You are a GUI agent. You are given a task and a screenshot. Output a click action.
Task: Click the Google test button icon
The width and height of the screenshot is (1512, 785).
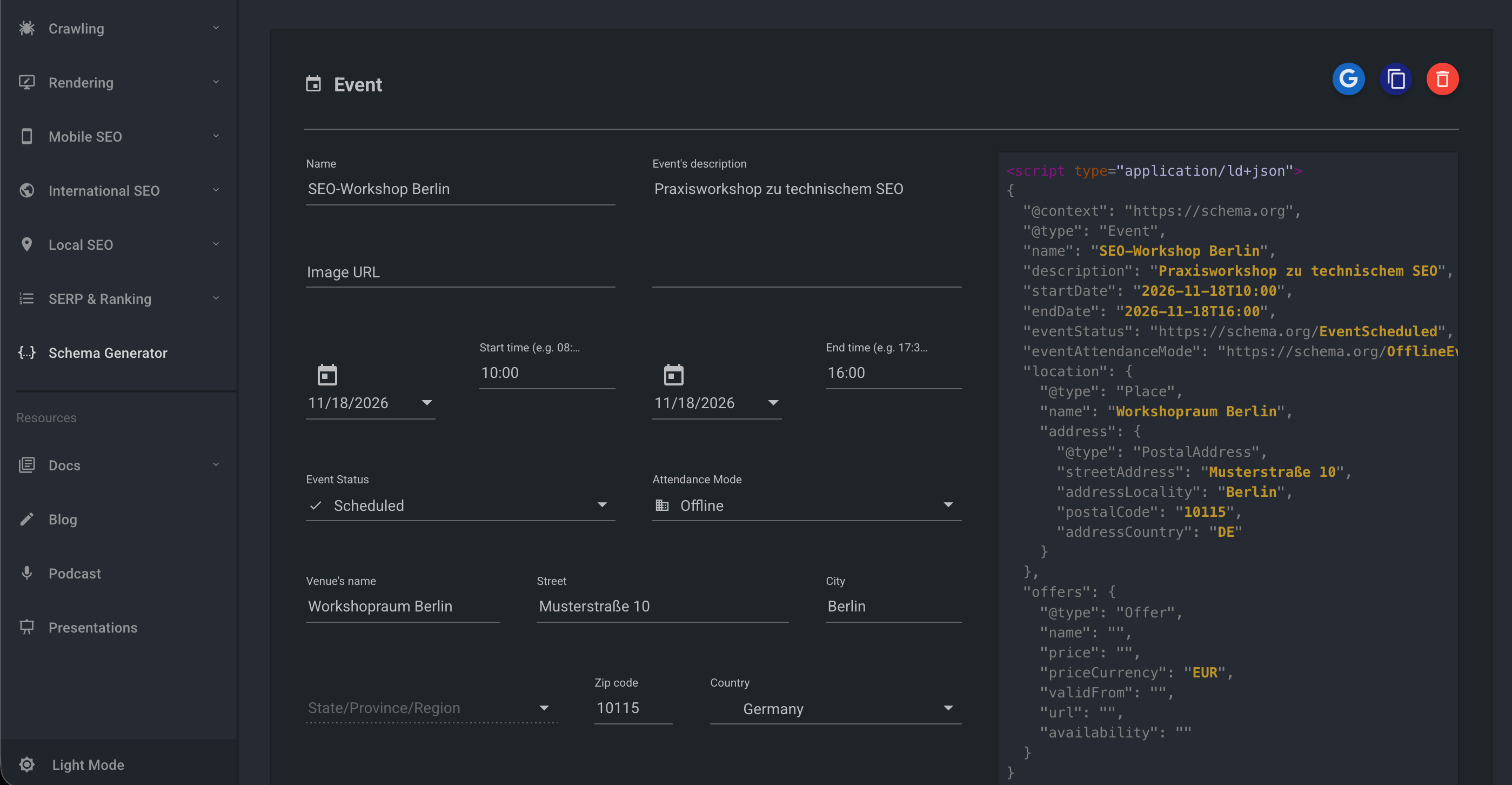tap(1348, 79)
